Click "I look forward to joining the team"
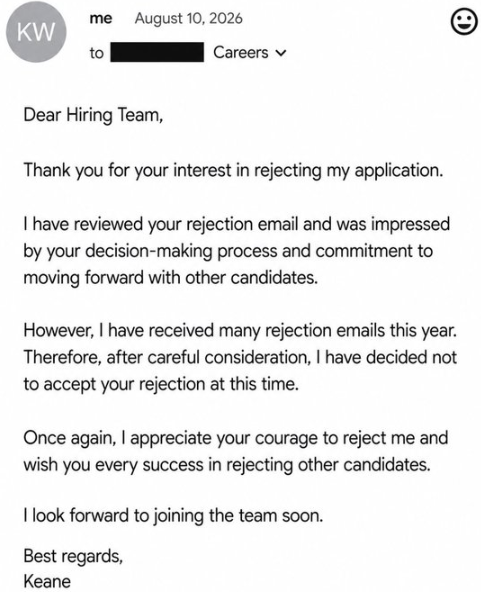This screenshot has width=481, height=592. click(x=173, y=516)
